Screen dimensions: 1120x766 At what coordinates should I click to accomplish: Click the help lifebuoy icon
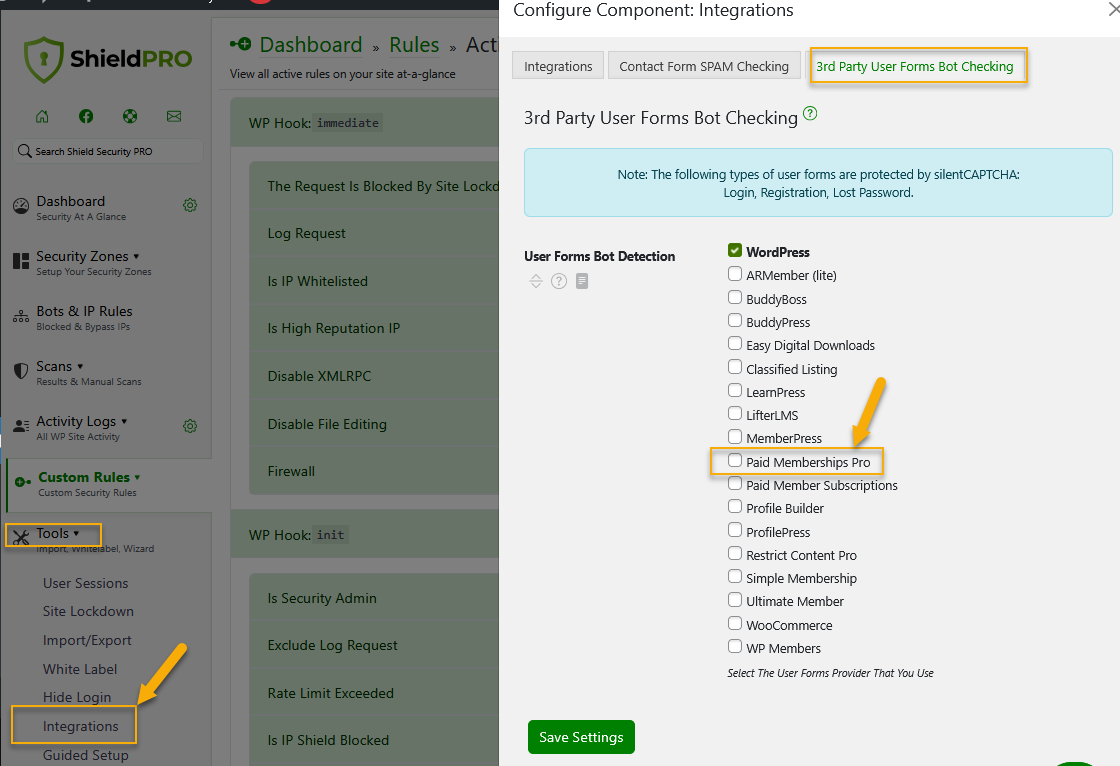point(130,116)
